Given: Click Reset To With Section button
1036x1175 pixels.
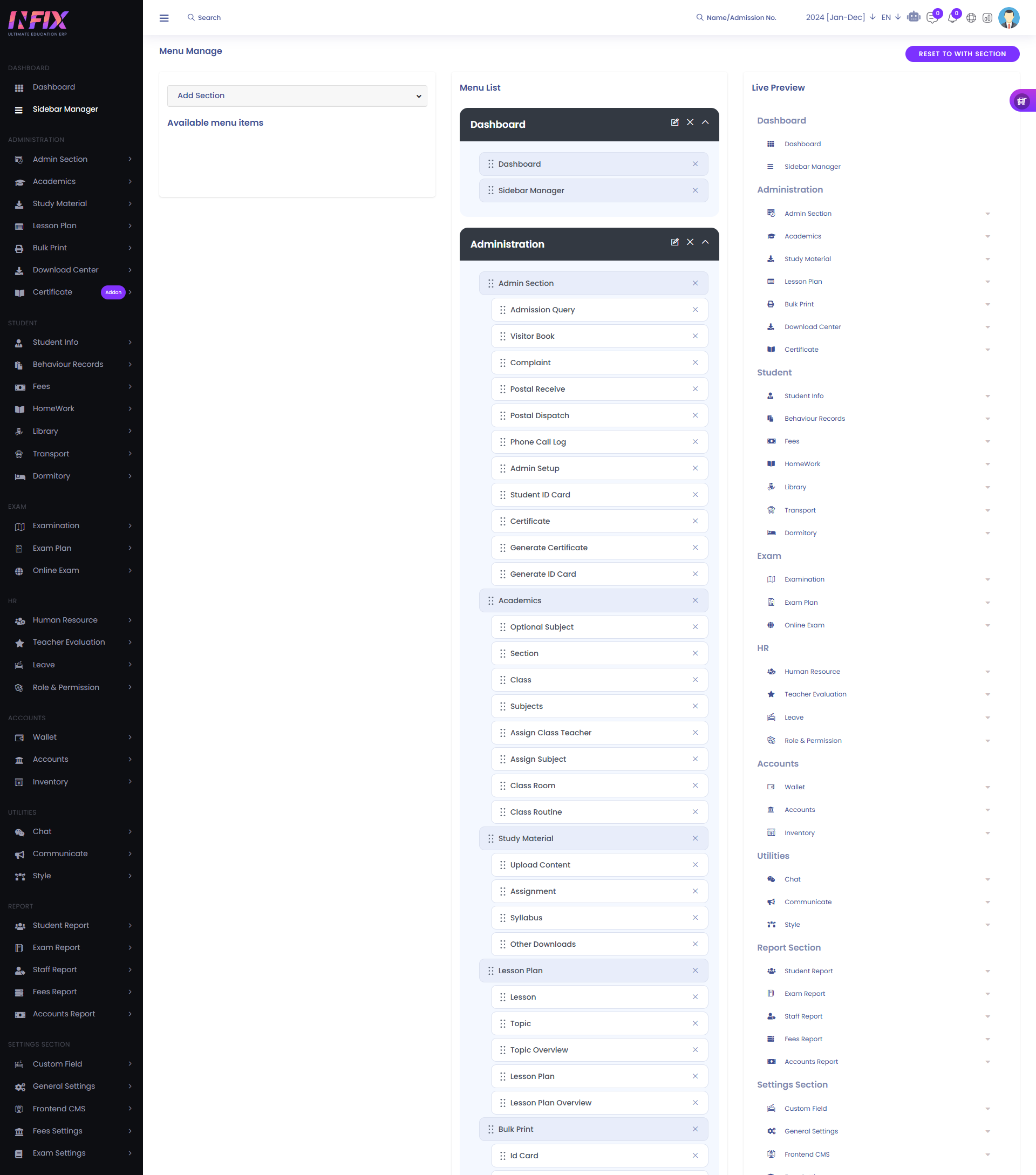Looking at the screenshot, I should [962, 54].
